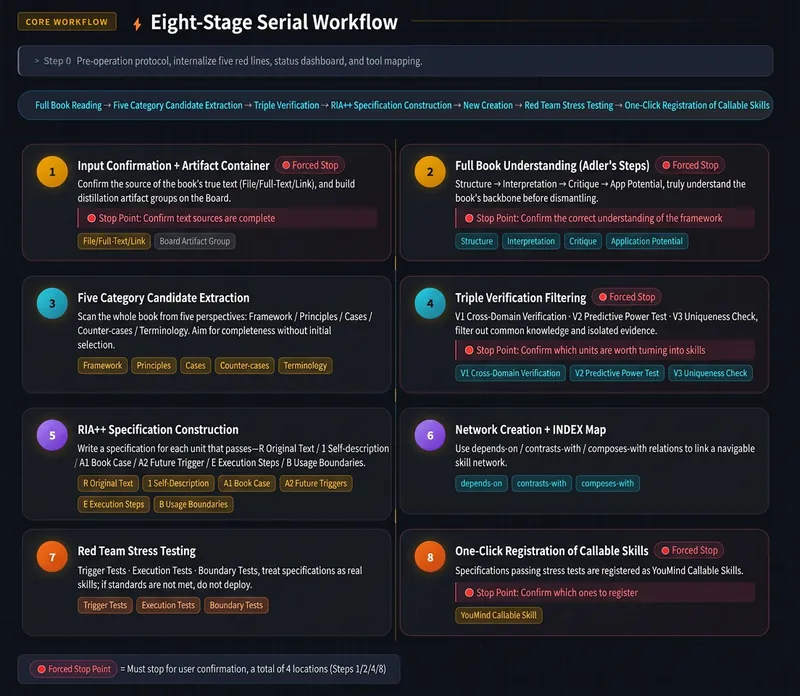Open the Full Book Reading link
The image size is (800, 696).
pos(68,105)
